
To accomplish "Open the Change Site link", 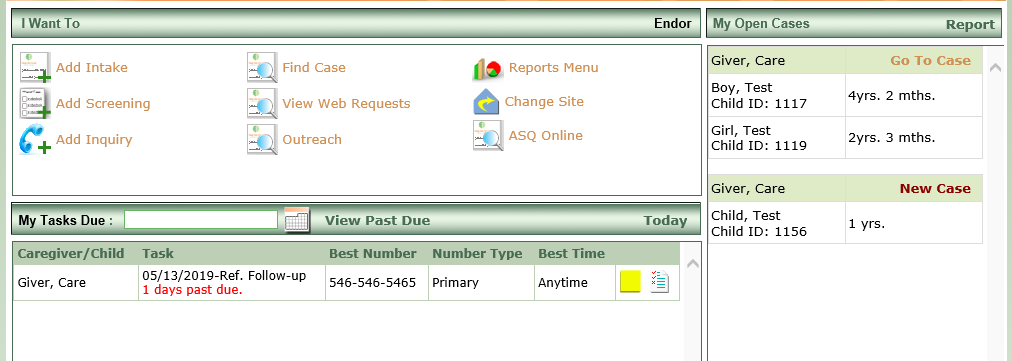I will (x=544, y=102).
